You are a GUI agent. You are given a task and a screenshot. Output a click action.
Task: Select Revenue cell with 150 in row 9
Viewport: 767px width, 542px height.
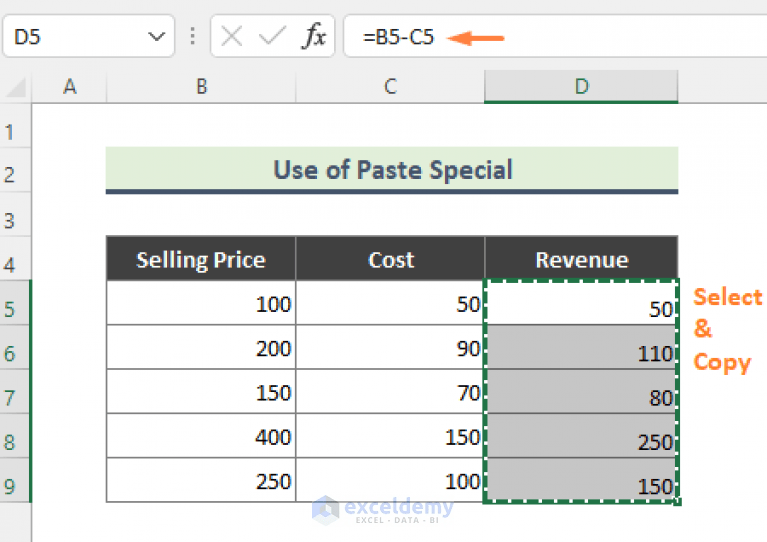581,480
